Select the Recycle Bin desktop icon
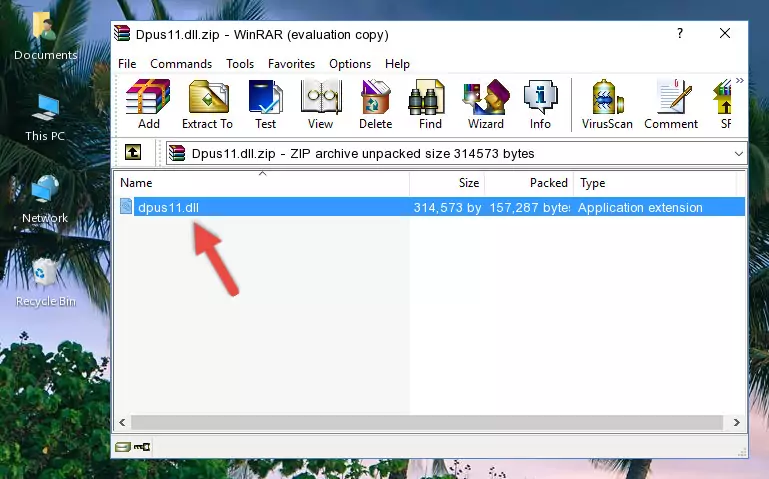Image resolution: width=769 pixels, height=479 pixels. click(x=45, y=282)
